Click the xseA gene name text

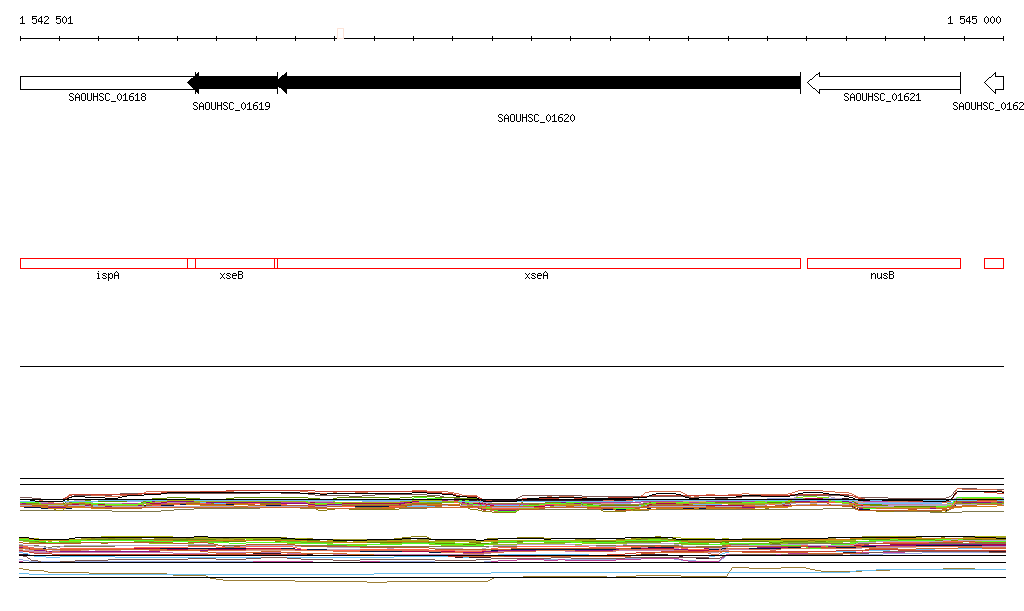click(536, 275)
